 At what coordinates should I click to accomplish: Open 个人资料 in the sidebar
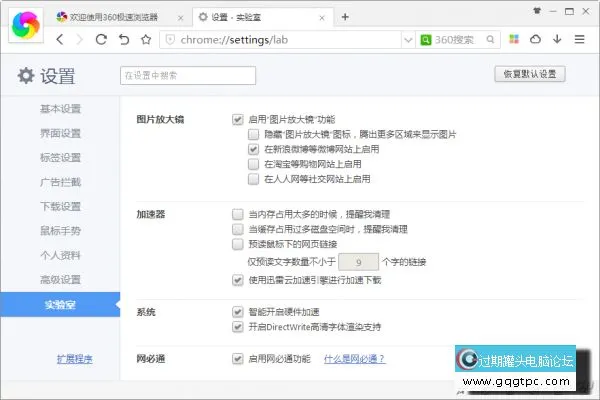(60, 255)
